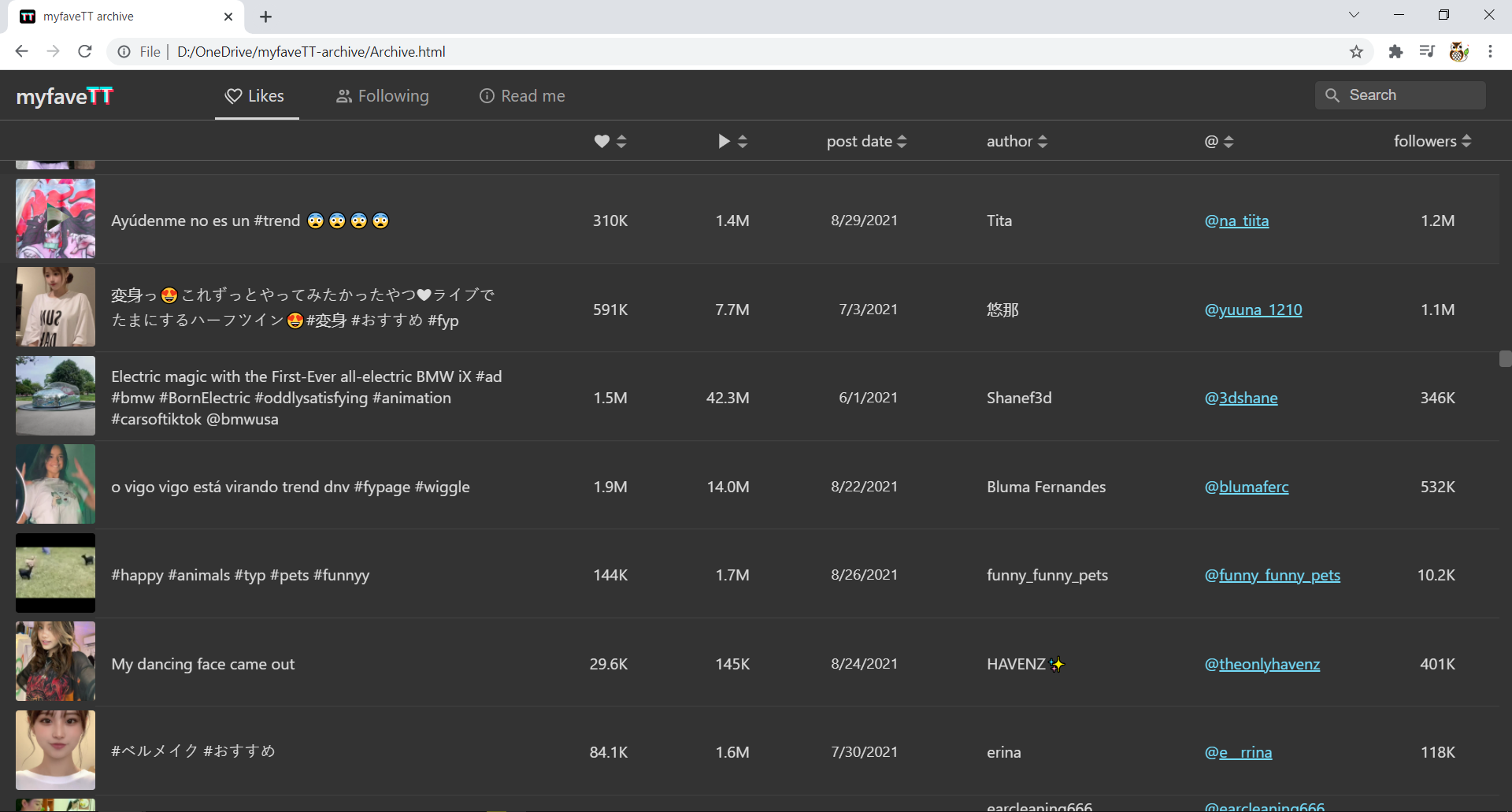Reload the Archive.html page
1512x812 pixels.
tap(85, 51)
